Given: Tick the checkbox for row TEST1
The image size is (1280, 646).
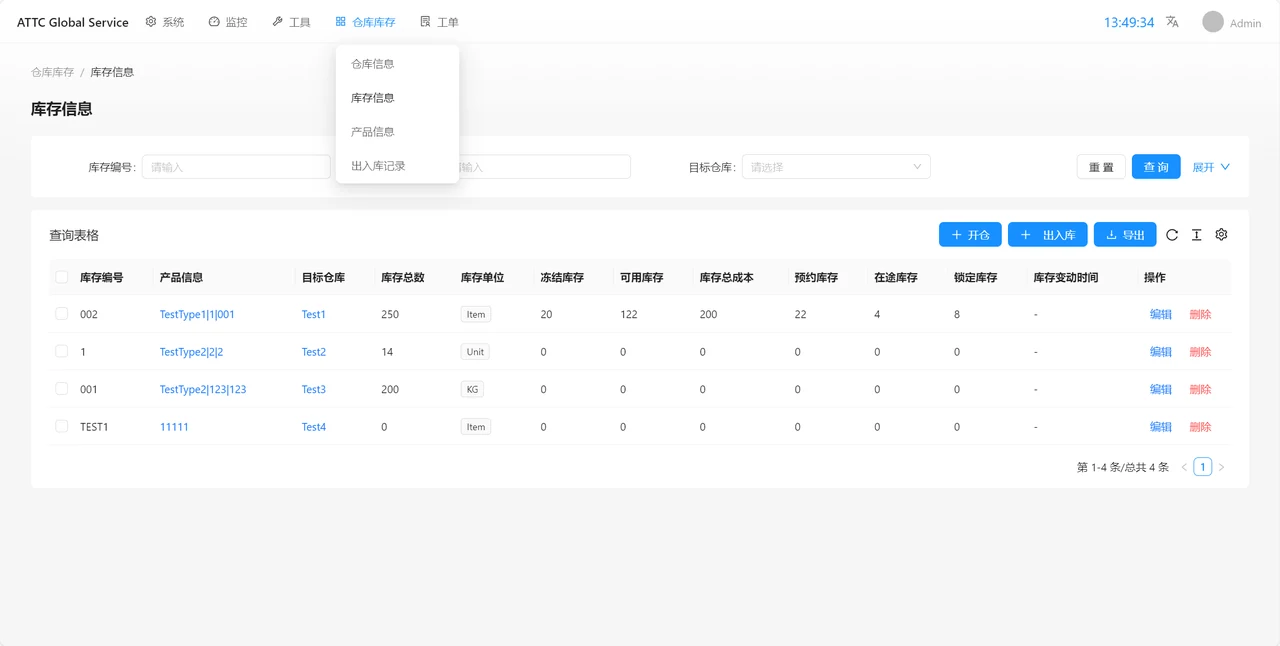Looking at the screenshot, I should pyautogui.click(x=62, y=426).
